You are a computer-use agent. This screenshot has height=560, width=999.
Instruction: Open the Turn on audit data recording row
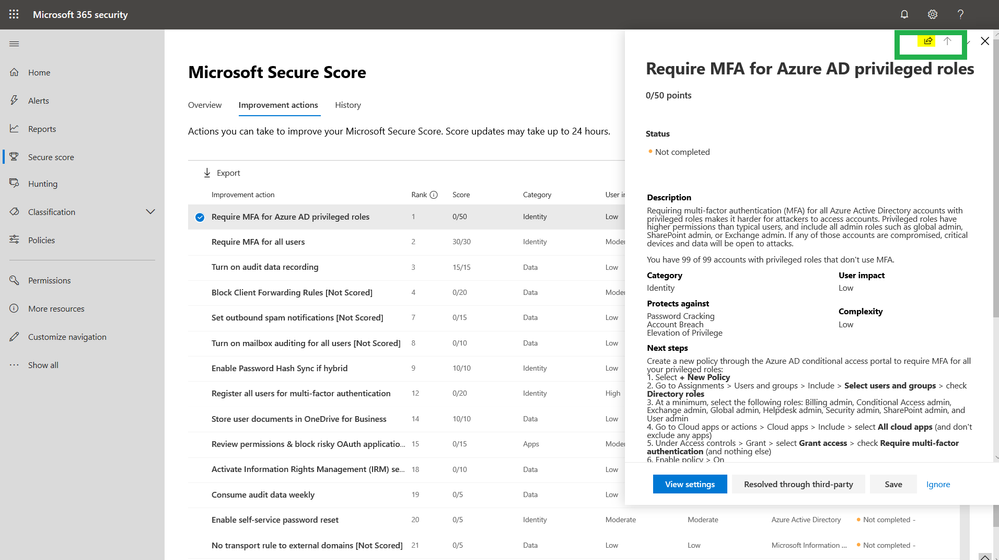point(406,268)
